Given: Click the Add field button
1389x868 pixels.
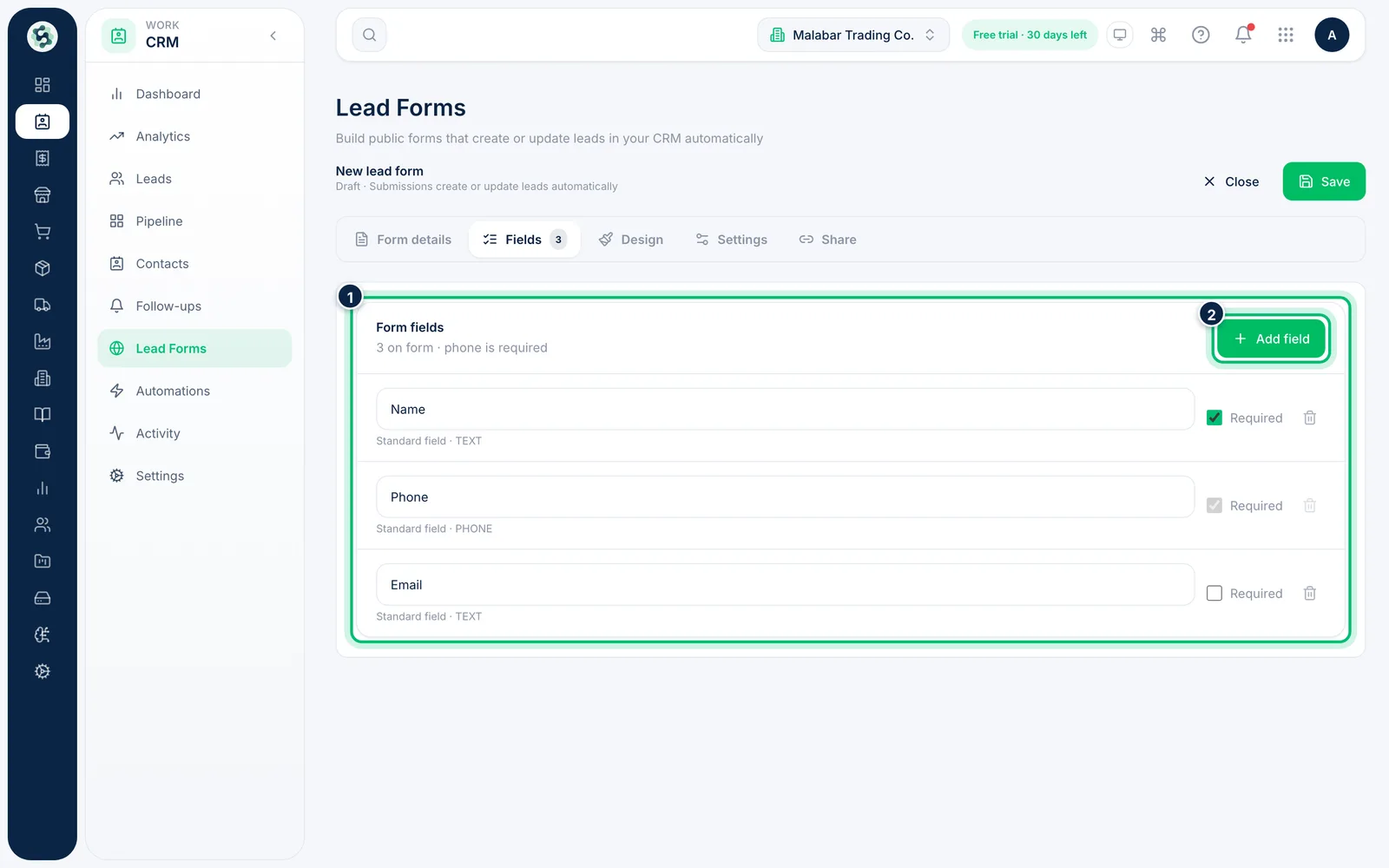Looking at the screenshot, I should 1271,339.
